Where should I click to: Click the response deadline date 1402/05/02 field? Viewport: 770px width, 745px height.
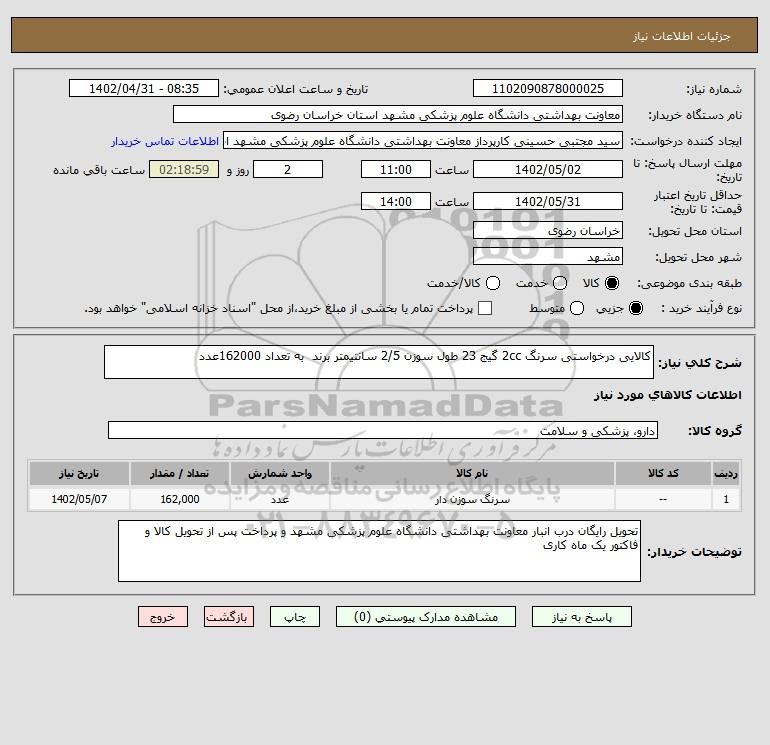[x=548, y=169]
